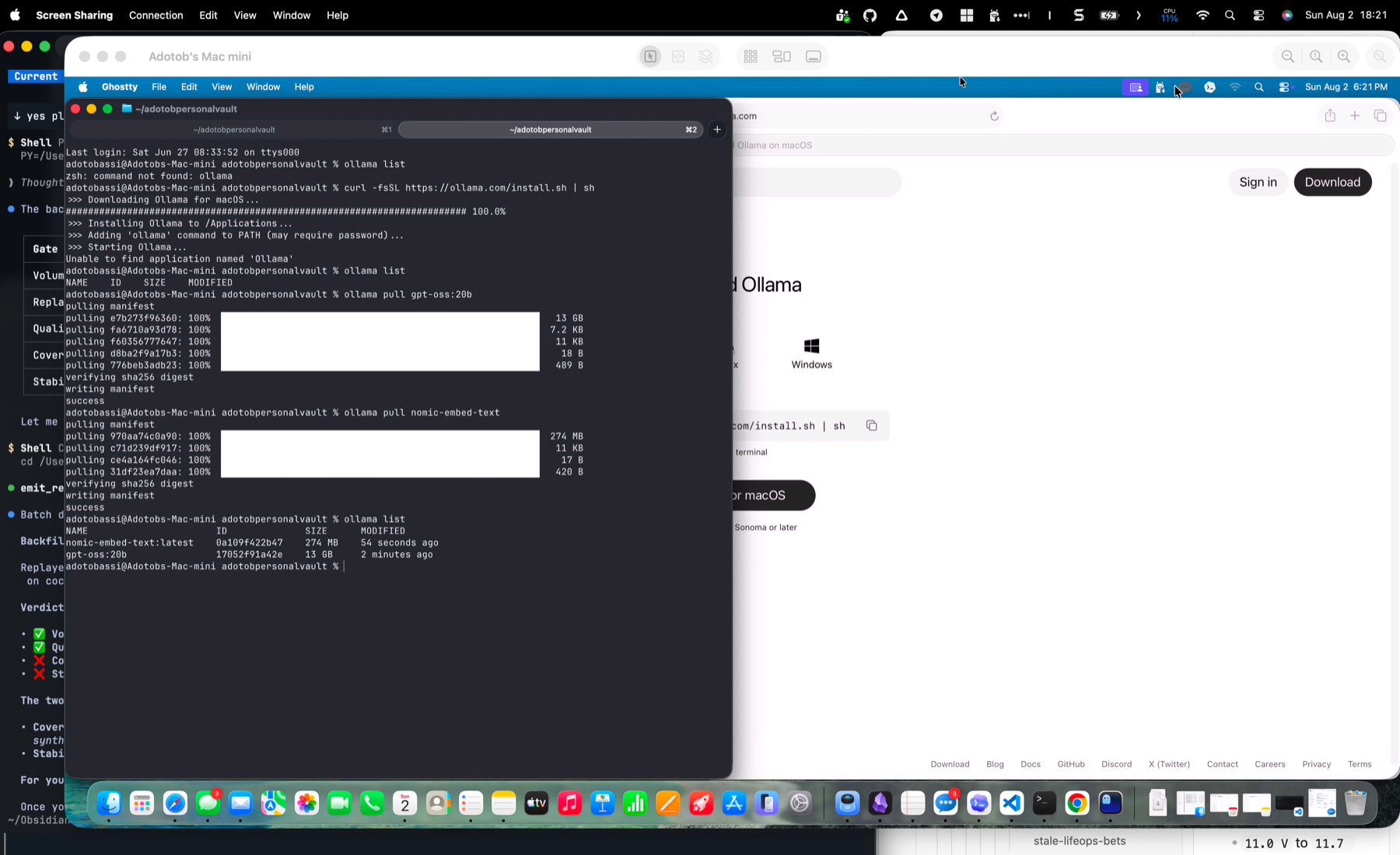
Task: Open the Careers footer link
Action: coord(1270,764)
